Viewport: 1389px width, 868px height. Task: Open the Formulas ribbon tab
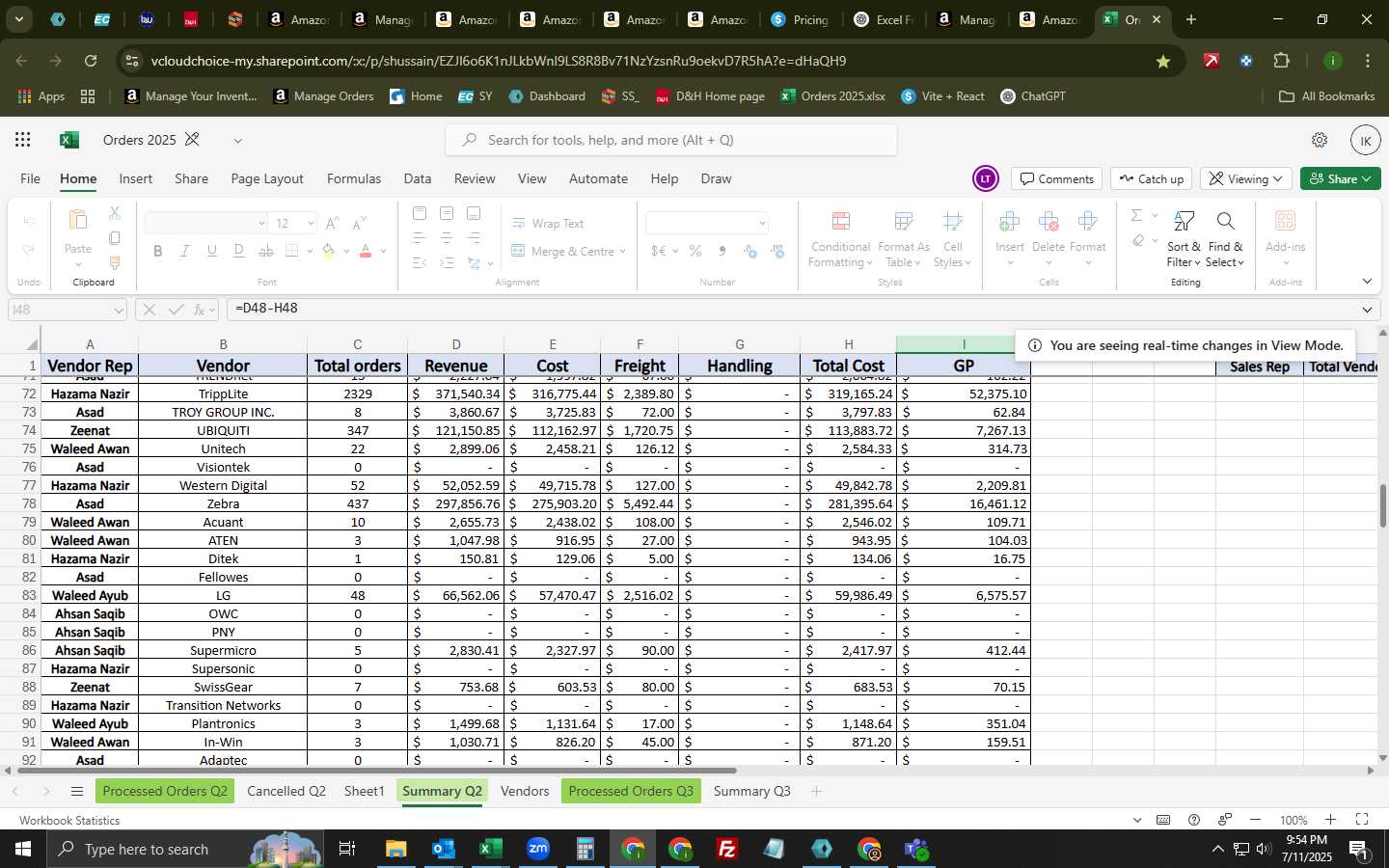[x=354, y=178]
